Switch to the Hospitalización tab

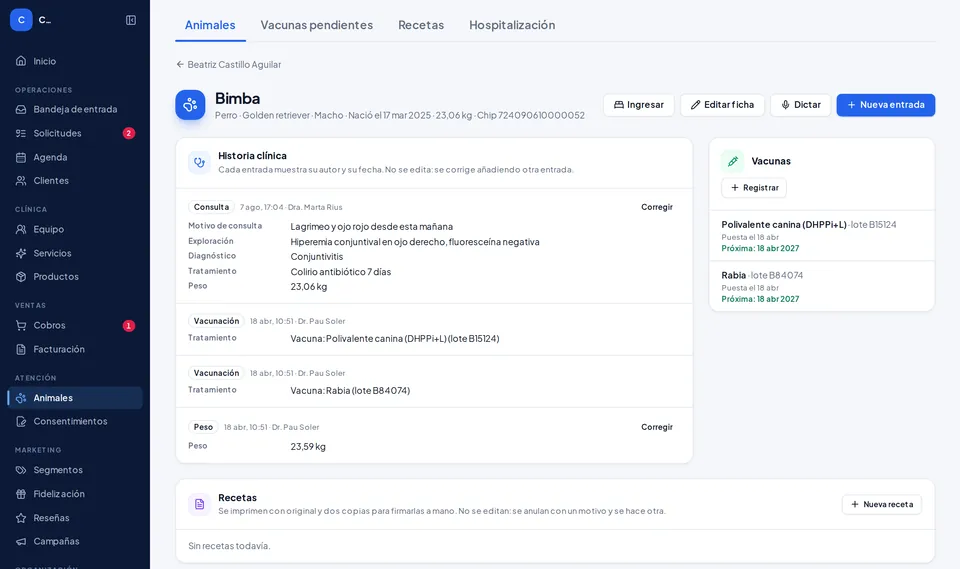(512, 25)
